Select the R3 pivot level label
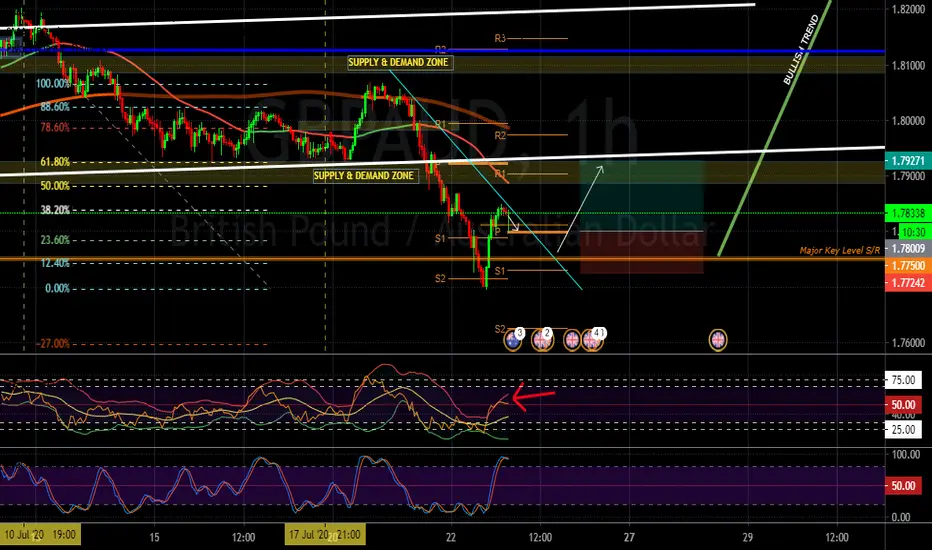 click(x=500, y=39)
